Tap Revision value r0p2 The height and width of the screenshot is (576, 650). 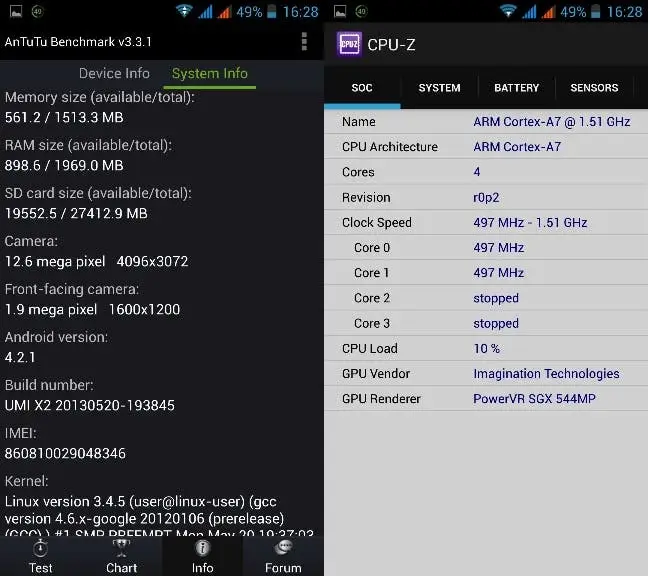(x=486, y=197)
